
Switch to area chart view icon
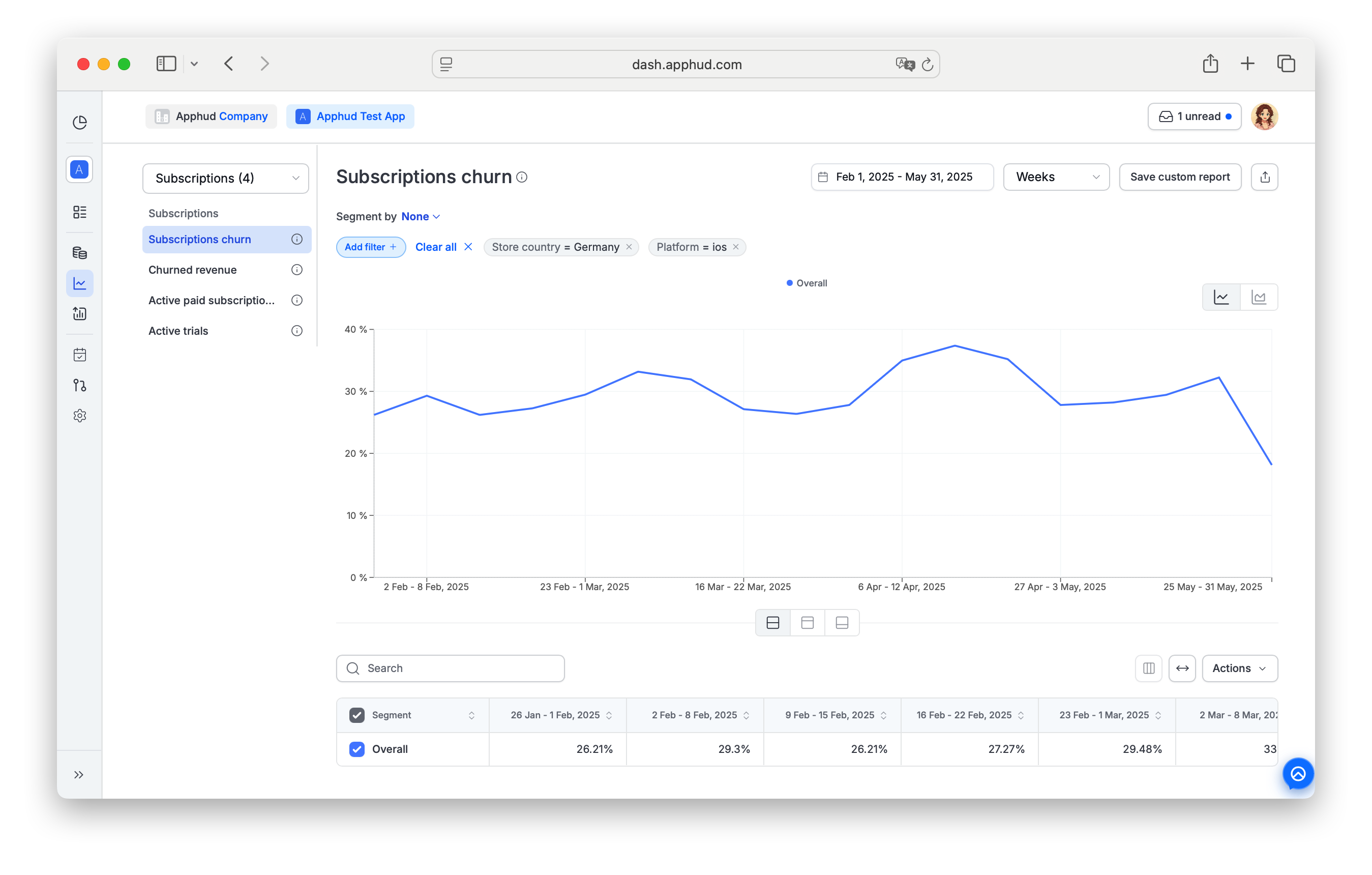1259,297
